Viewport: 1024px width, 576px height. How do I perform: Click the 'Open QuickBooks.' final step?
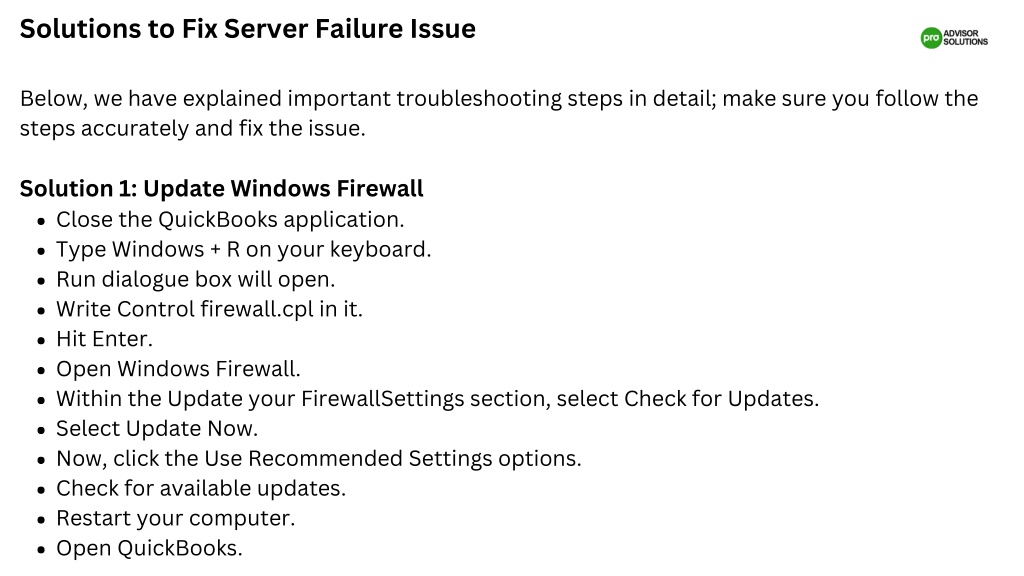pyautogui.click(x=149, y=548)
